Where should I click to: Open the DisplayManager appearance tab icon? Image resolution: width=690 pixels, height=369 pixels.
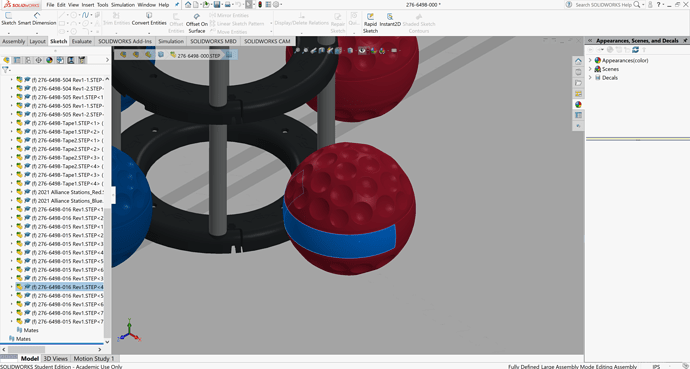point(49,60)
